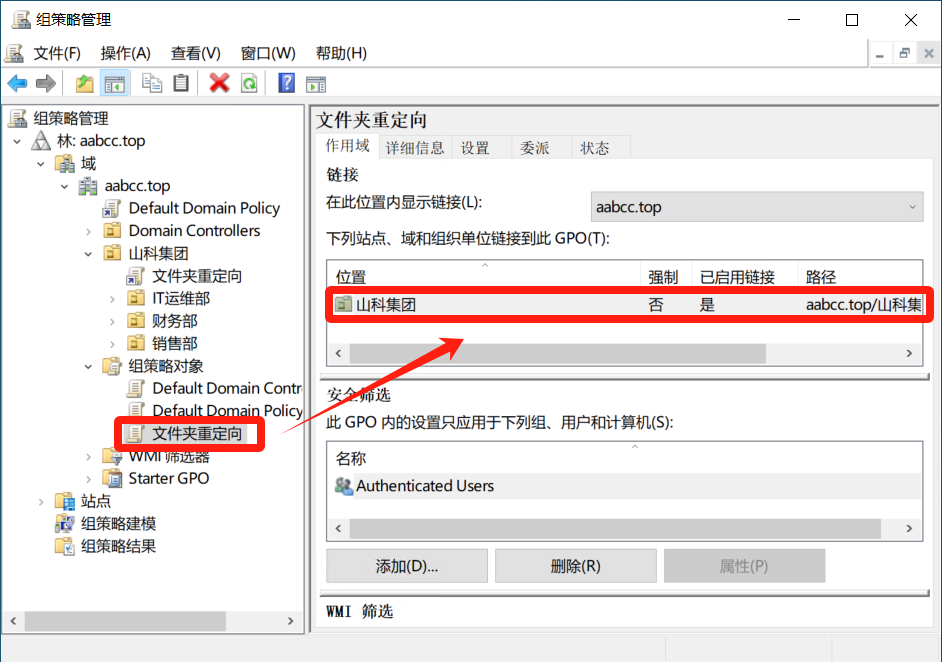942x662 pixels.
Task: Open the 操作(A) menu
Action: click(x=125, y=53)
